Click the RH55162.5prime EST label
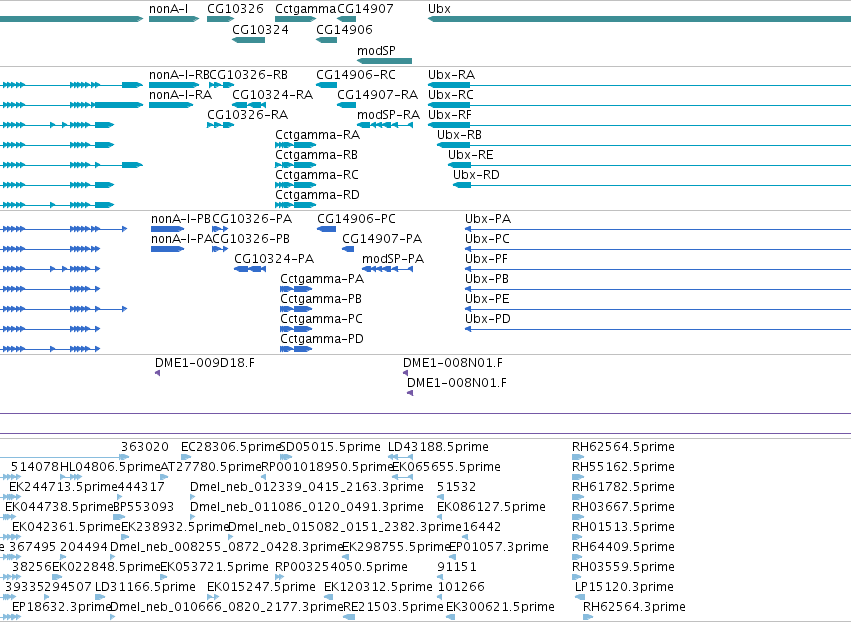 [623, 467]
